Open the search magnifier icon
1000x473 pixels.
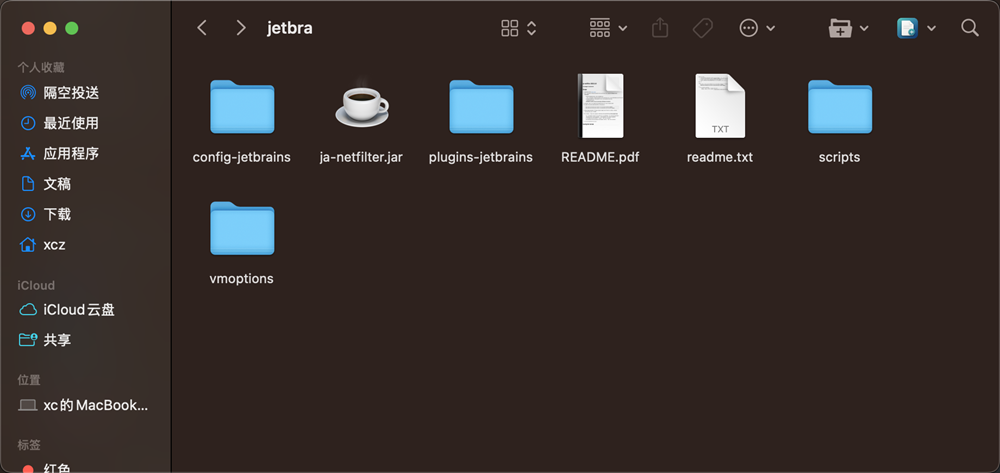tap(969, 27)
